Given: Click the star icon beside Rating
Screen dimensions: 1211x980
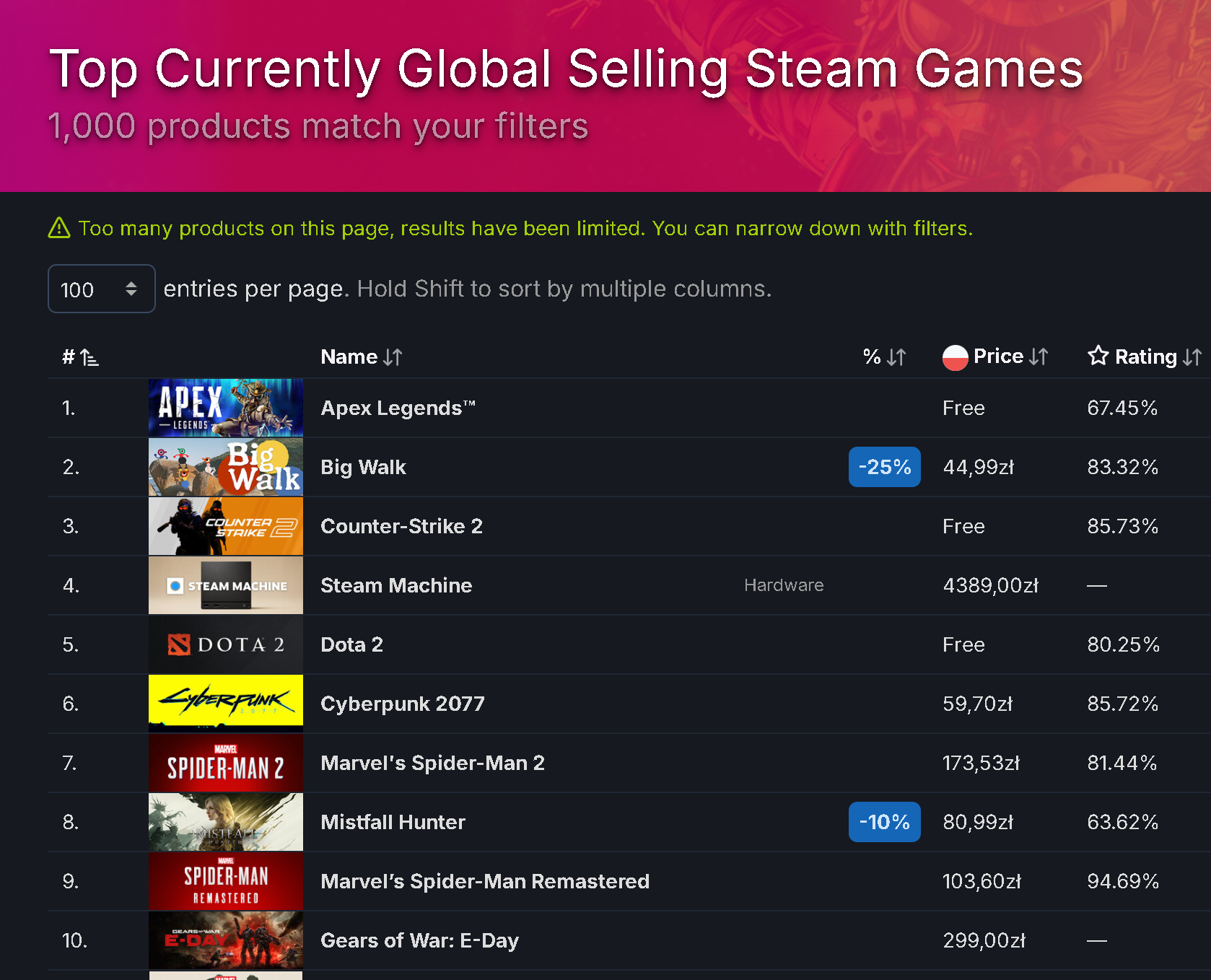Looking at the screenshot, I should [x=1098, y=355].
